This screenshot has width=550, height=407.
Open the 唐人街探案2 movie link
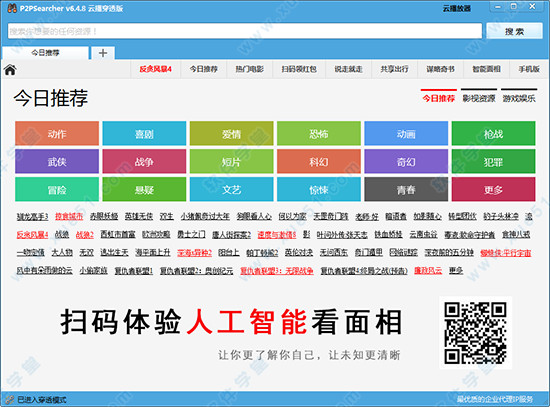point(231,234)
